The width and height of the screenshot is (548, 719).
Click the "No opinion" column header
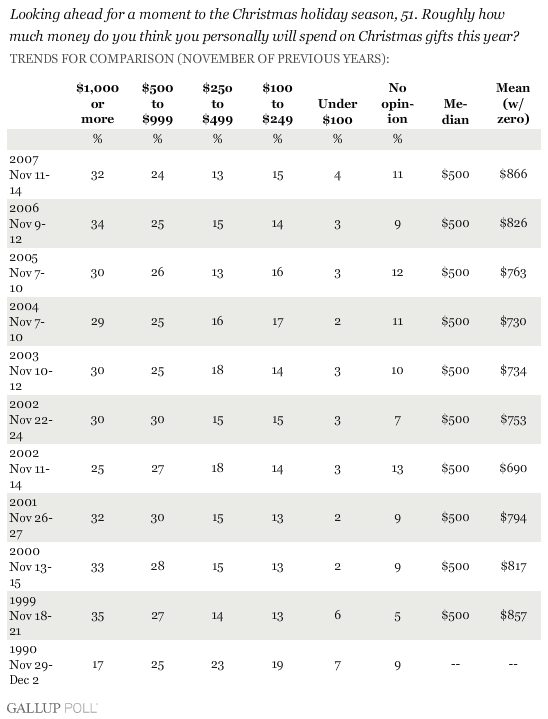click(x=398, y=104)
